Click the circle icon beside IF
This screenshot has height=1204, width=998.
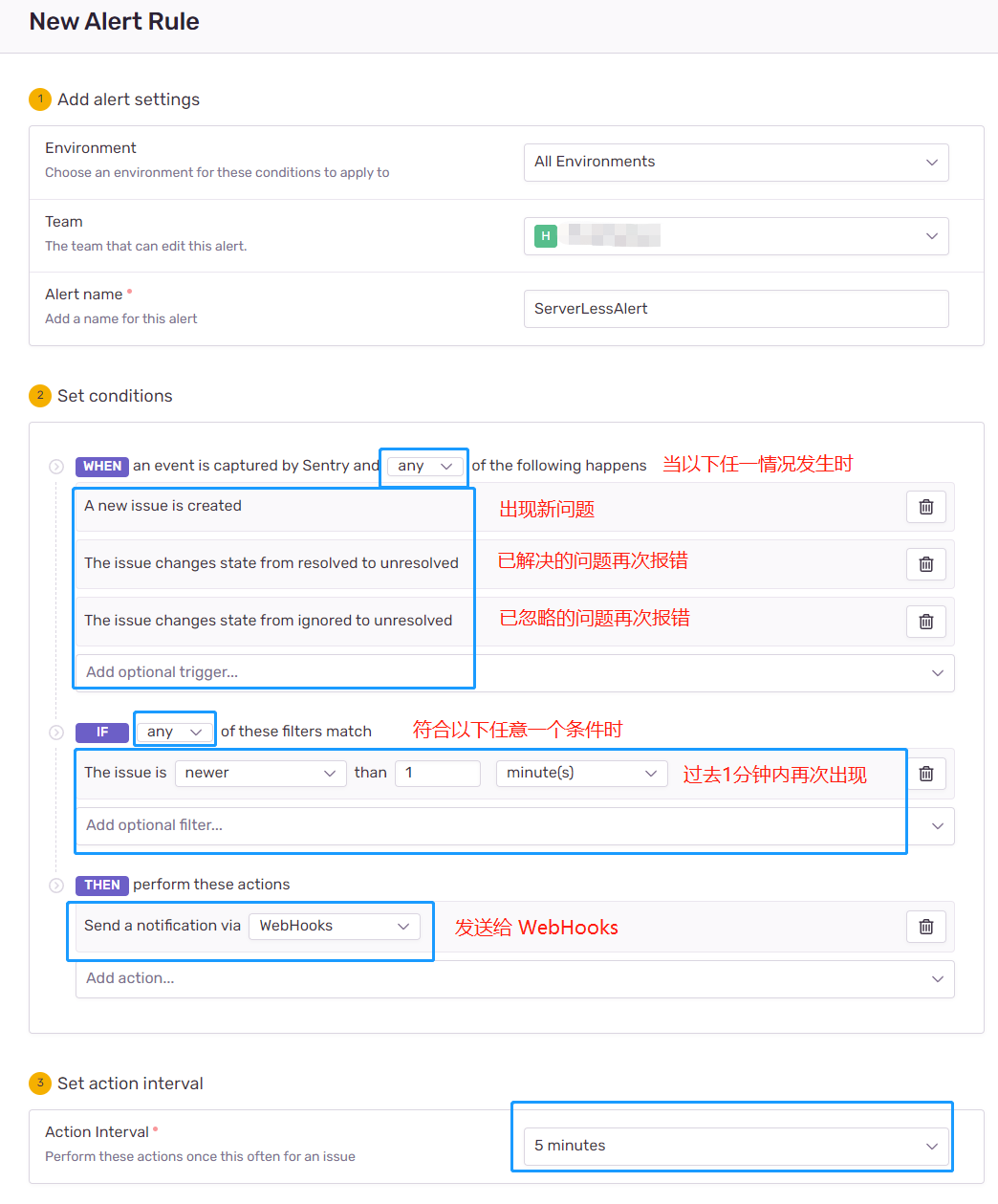[56, 733]
